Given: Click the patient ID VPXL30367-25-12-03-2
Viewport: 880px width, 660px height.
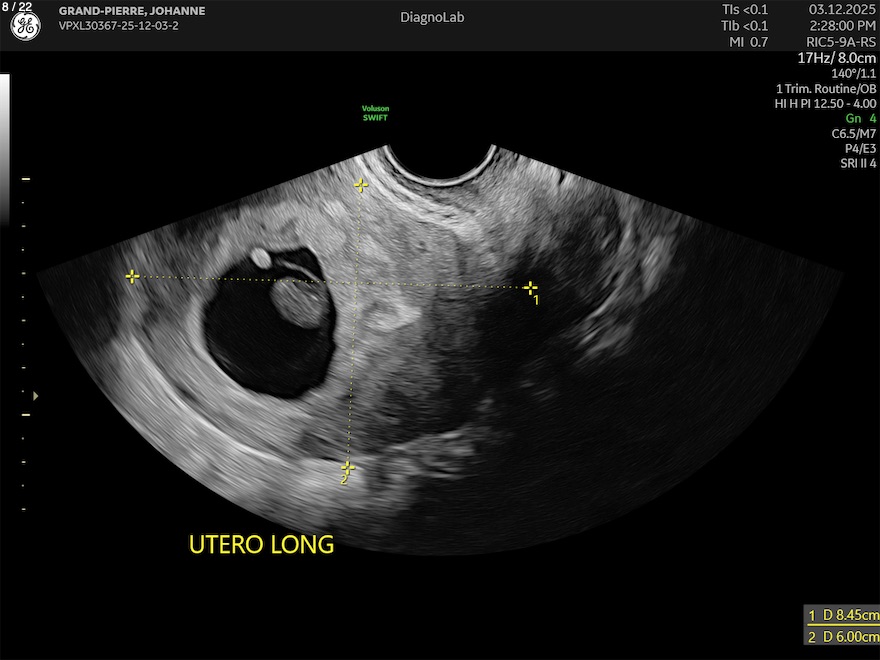Looking at the screenshot, I should pyautogui.click(x=119, y=26).
